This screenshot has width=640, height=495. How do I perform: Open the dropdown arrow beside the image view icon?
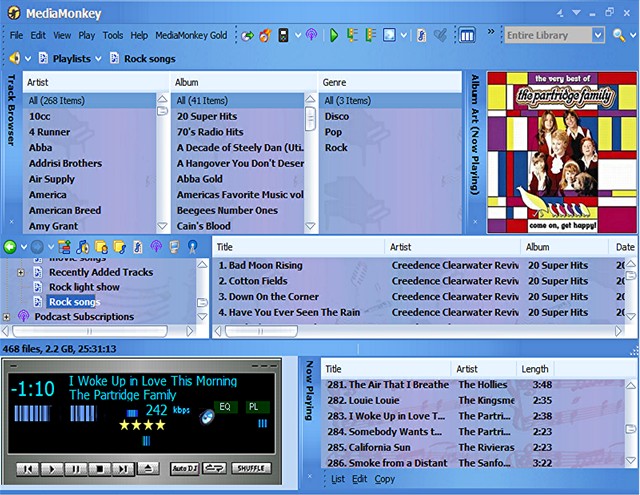coord(403,36)
